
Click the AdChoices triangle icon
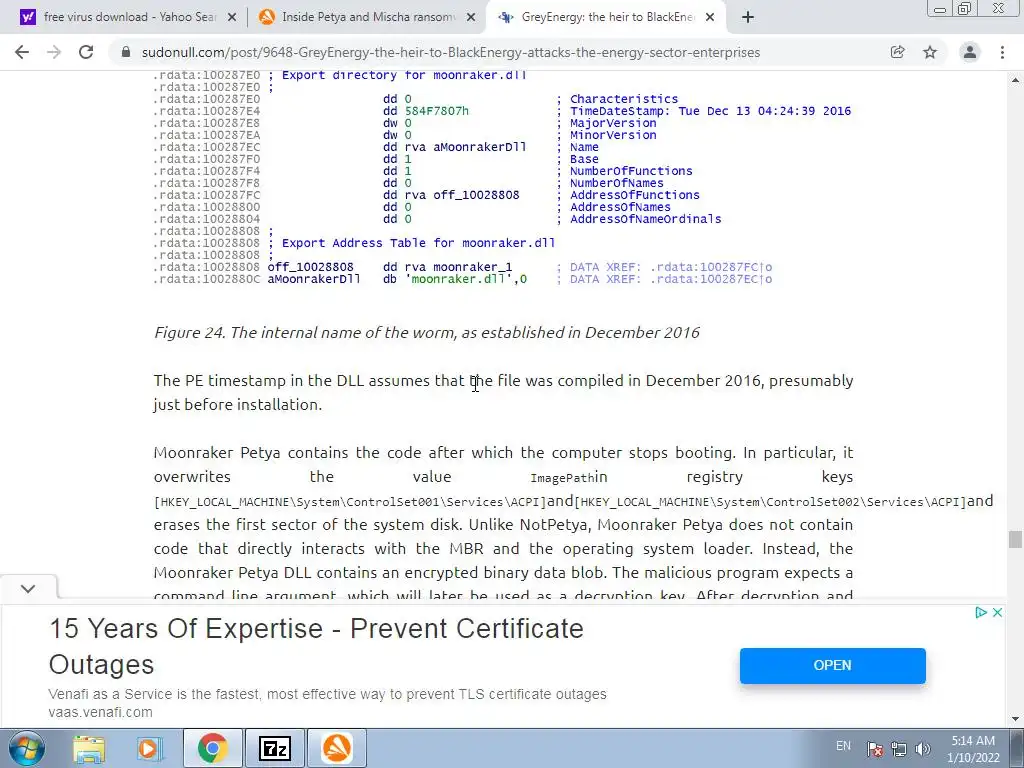980,613
